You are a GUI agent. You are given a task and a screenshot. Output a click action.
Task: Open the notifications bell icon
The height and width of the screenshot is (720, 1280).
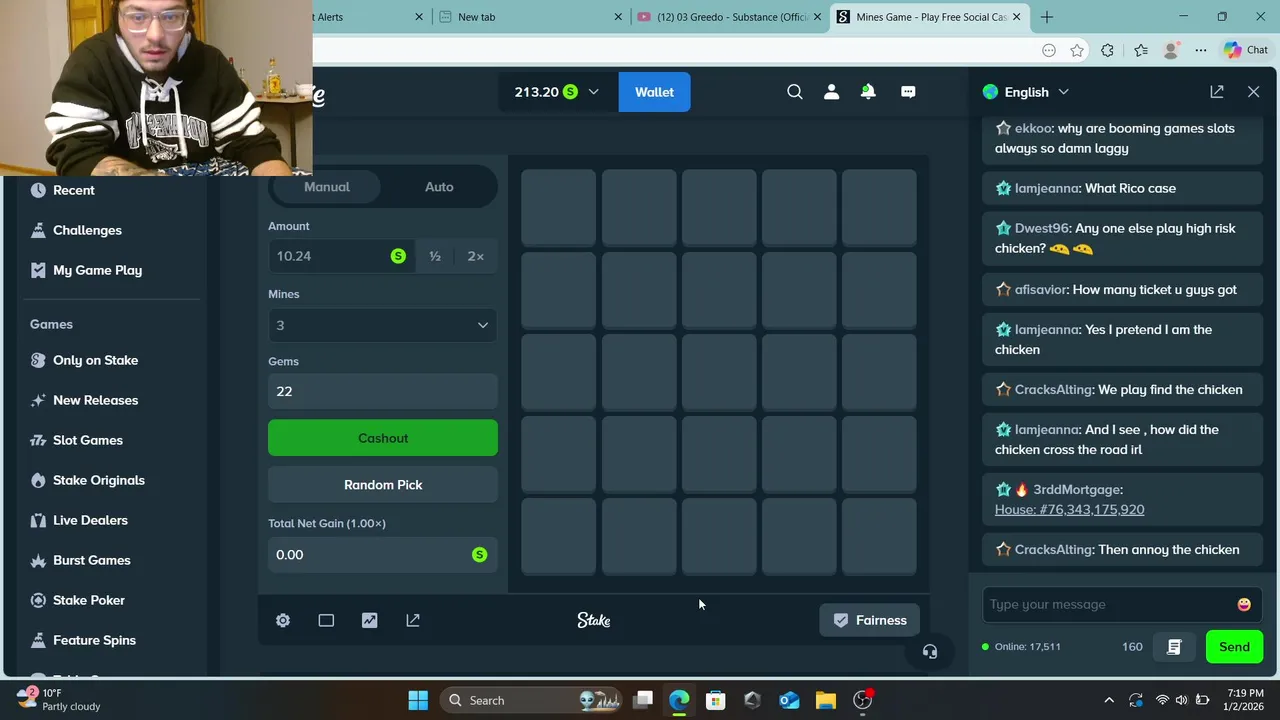[x=868, y=92]
